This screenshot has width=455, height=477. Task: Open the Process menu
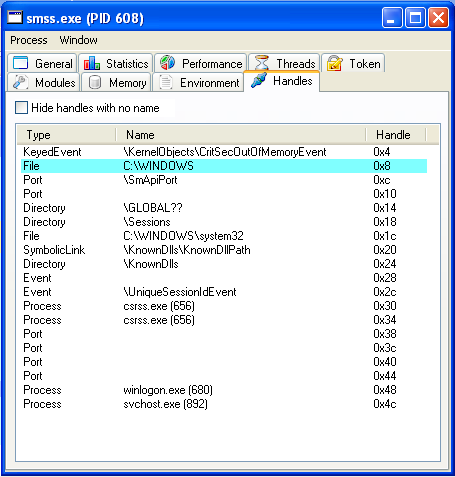pos(29,40)
